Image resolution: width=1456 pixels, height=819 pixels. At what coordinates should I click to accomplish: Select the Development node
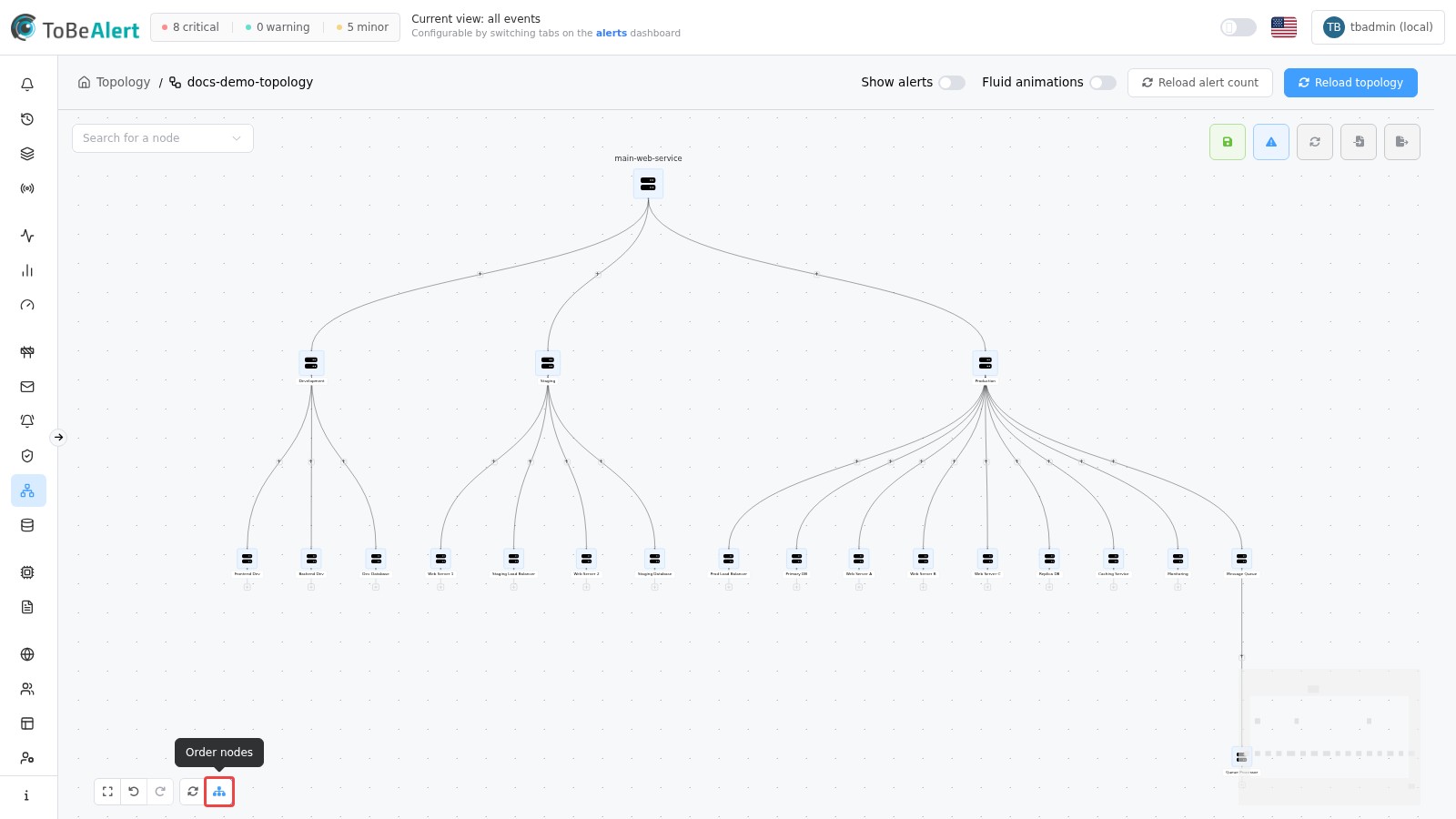pyautogui.click(x=311, y=364)
